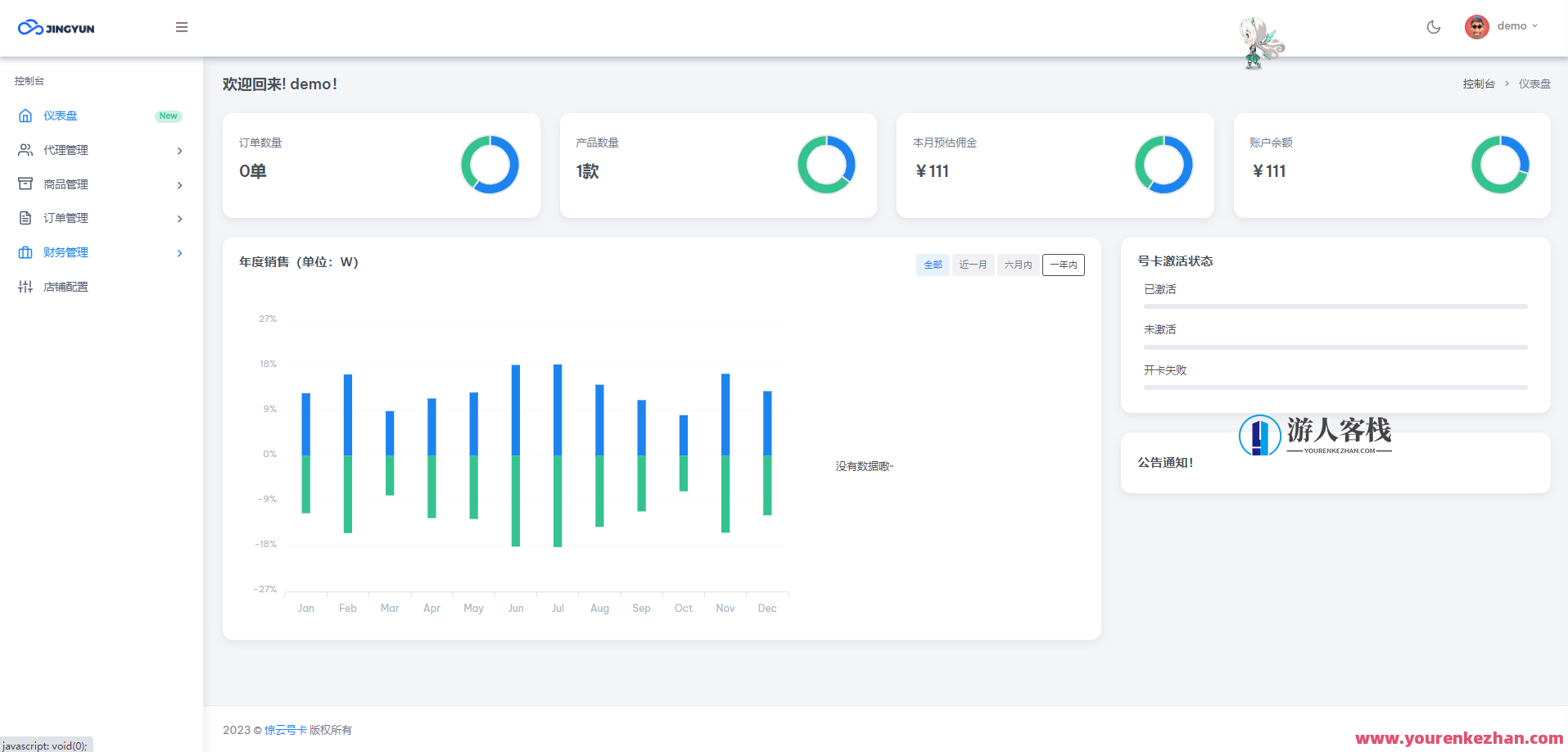This screenshot has height=752, width=1568.
Task: Click the demo user avatar
Action: (x=1476, y=27)
